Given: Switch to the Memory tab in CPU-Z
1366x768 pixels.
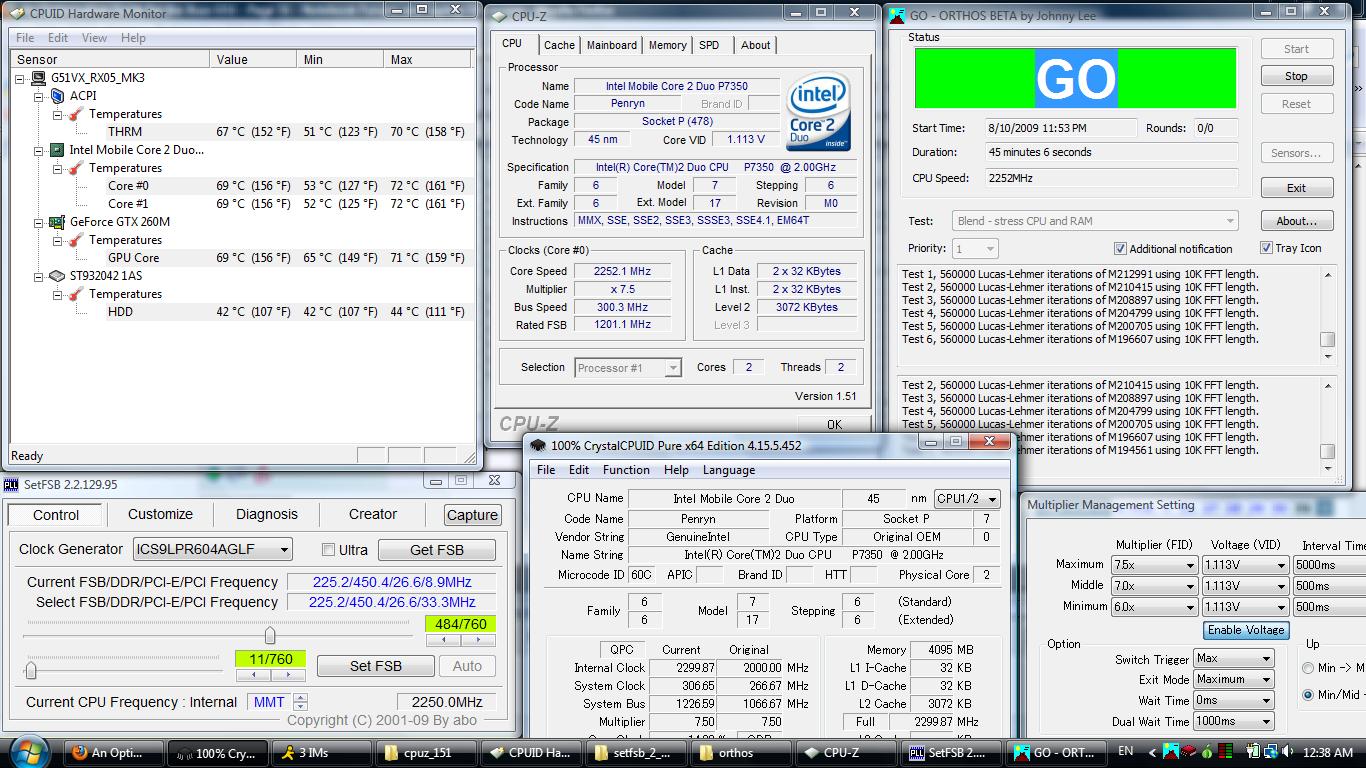Looking at the screenshot, I should (667, 45).
